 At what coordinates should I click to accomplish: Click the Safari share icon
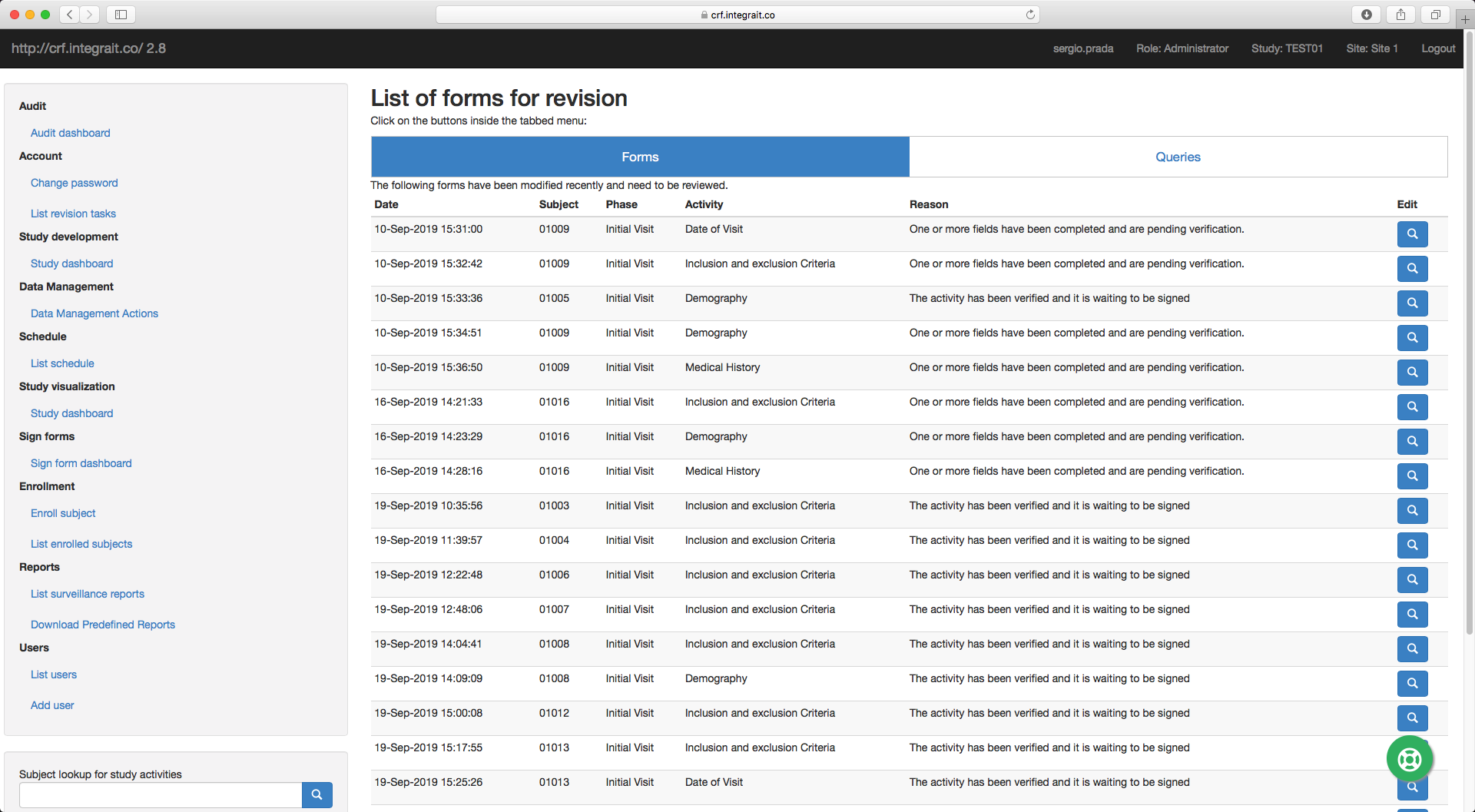[1400, 14]
